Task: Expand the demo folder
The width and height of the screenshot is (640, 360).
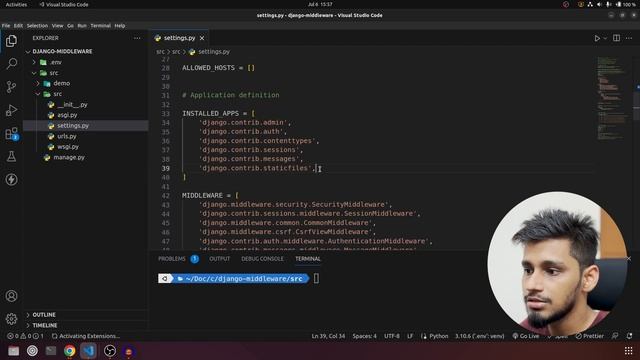Action: 62,83
